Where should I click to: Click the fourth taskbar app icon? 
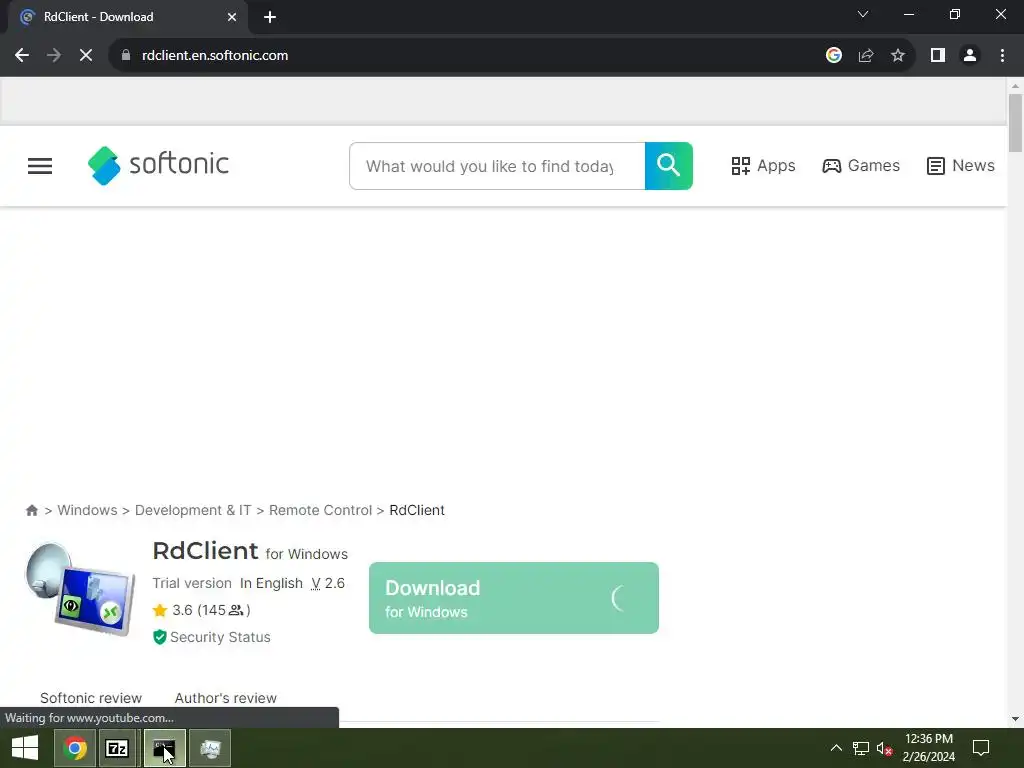pyautogui.click(x=210, y=748)
